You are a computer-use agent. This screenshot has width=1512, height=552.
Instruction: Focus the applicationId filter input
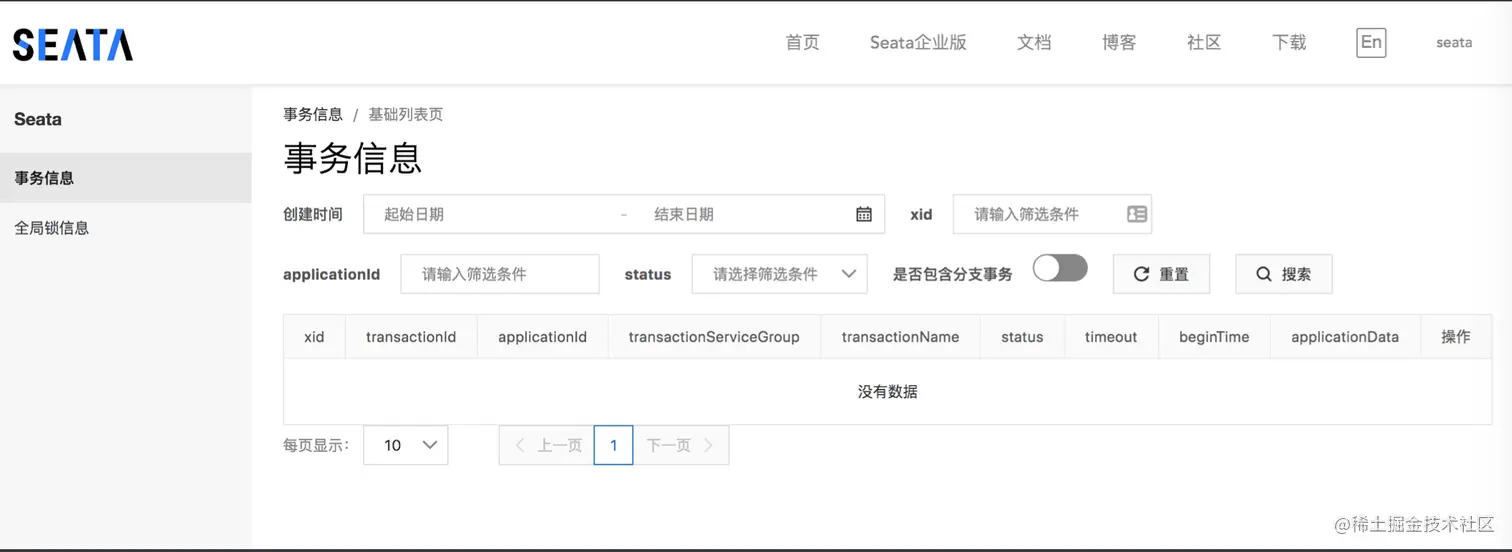(x=500, y=274)
